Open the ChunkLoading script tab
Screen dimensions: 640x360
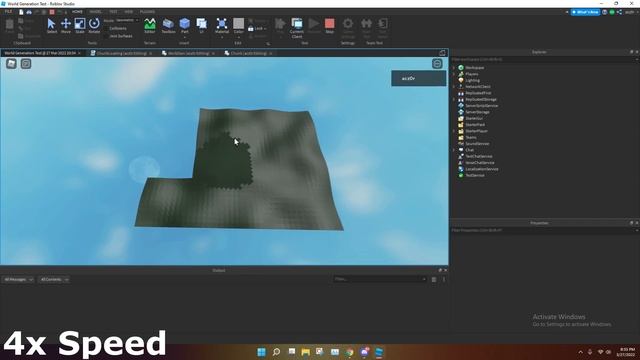point(121,53)
